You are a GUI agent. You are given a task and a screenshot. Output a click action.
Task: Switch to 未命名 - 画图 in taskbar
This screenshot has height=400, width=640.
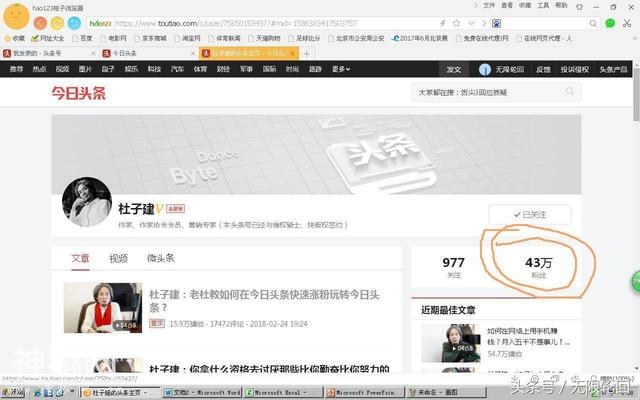pyautogui.click(x=447, y=393)
